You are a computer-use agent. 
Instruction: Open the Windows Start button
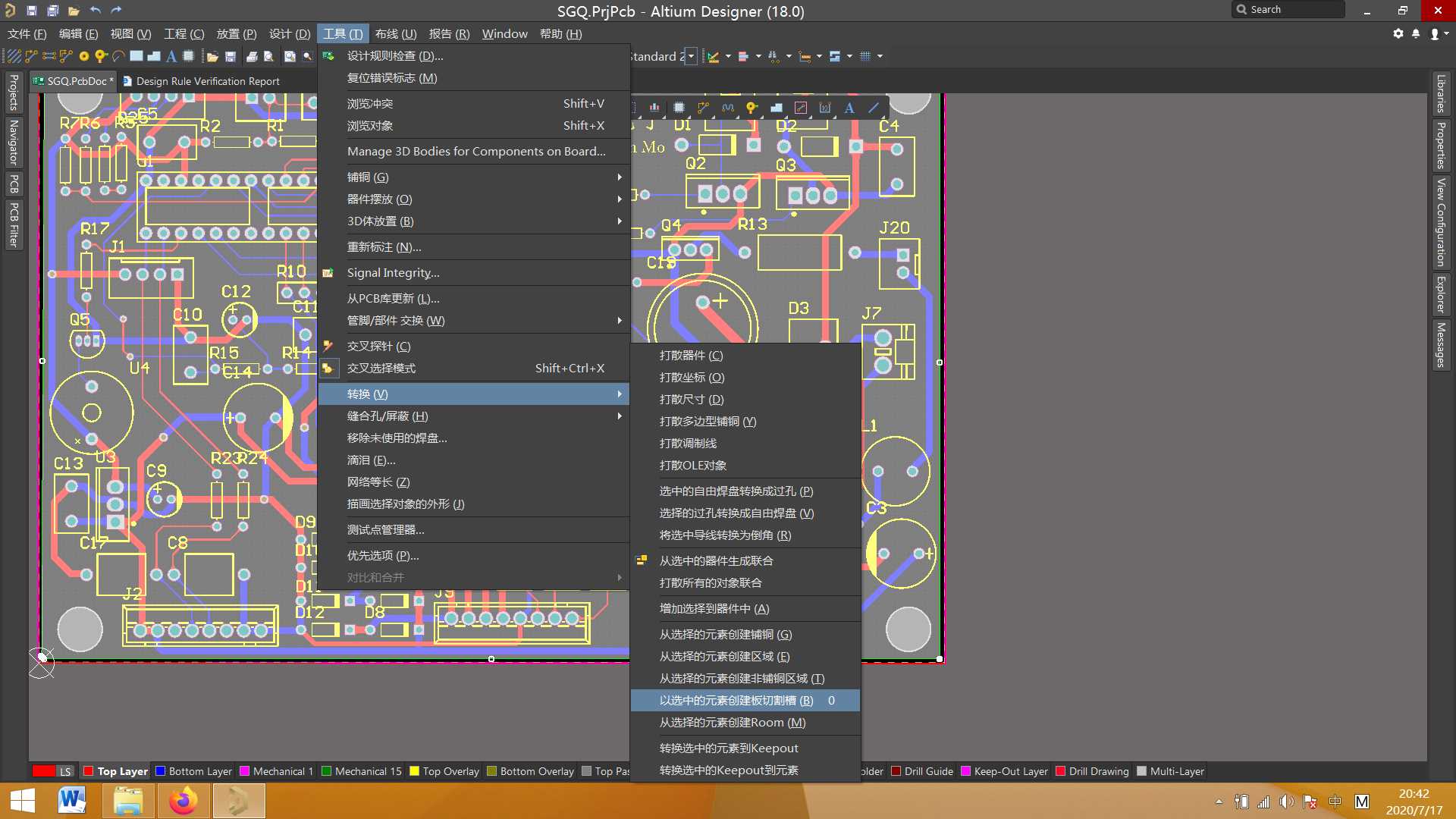tap(23, 802)
